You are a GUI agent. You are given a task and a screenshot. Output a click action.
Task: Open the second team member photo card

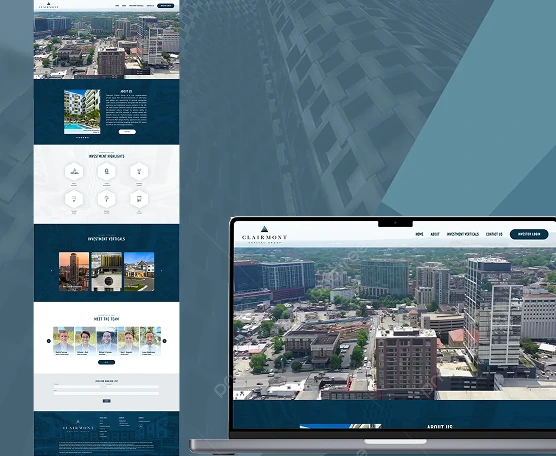85,341
